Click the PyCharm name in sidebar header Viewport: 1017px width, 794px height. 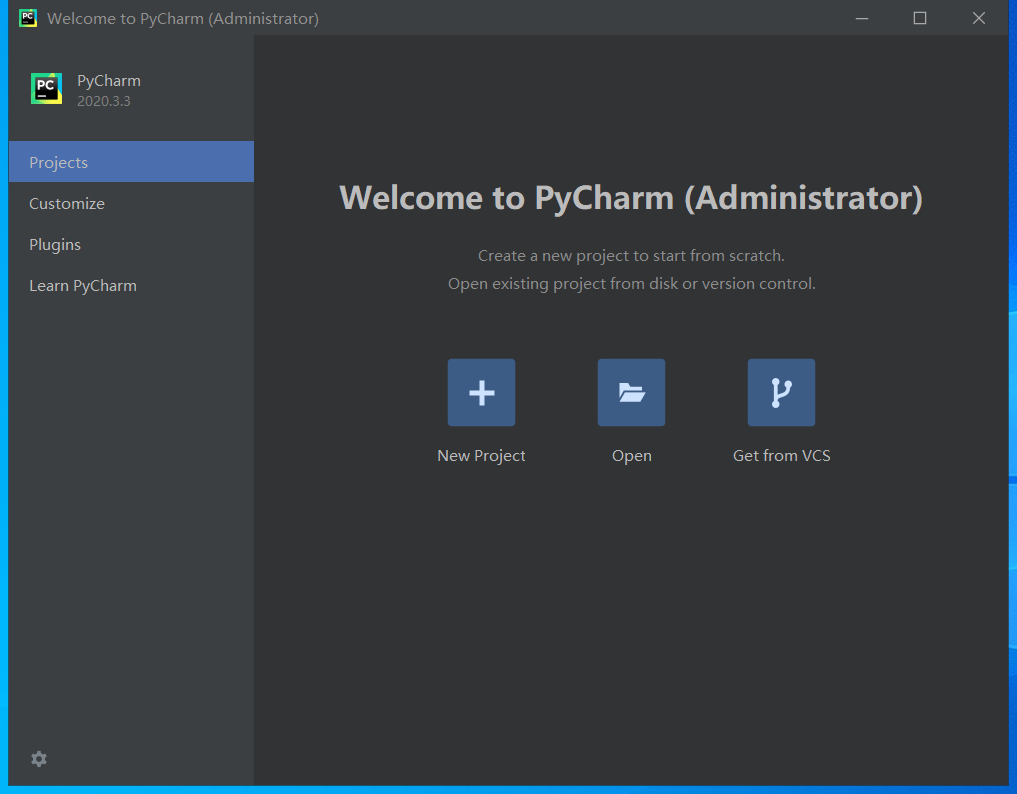click(x=109, y=81)
